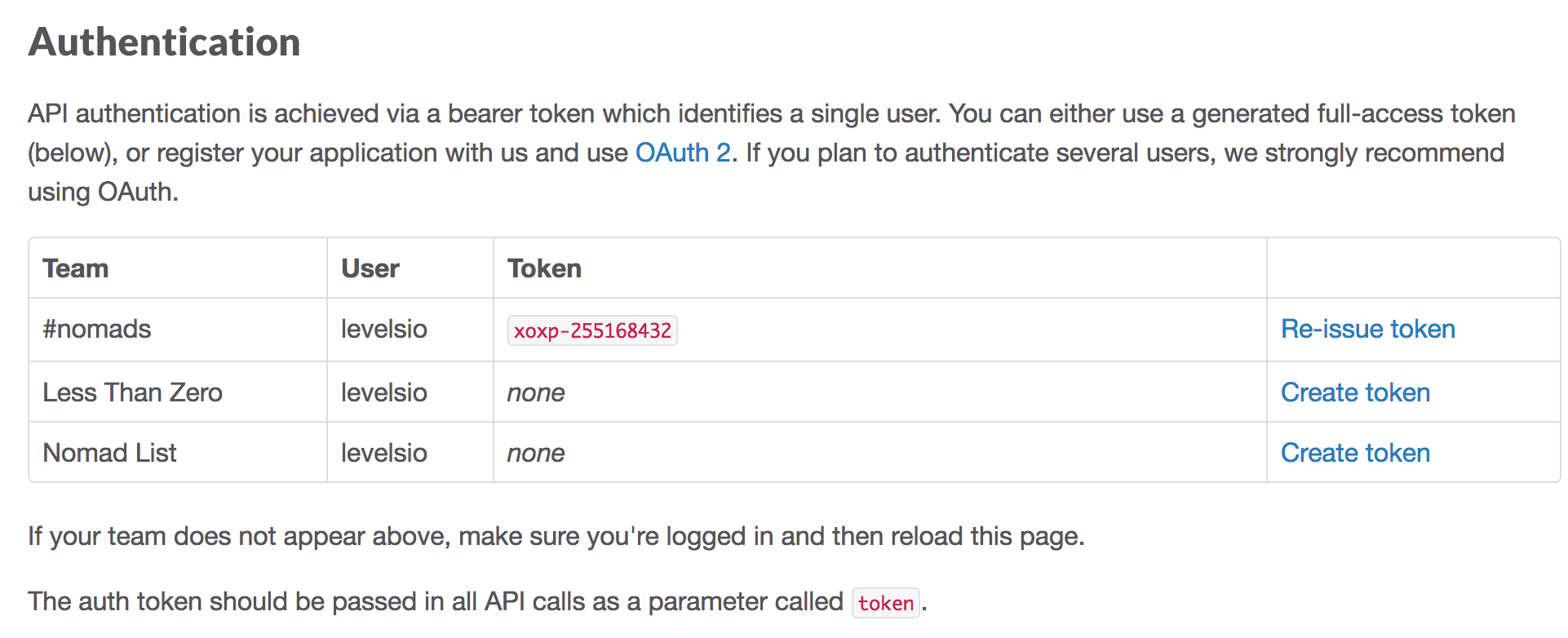Click the 'If your team does not appear' paragraph
Image resolution: width=1568 pixels, height=638 pixels.
click(x=555, y=536)
